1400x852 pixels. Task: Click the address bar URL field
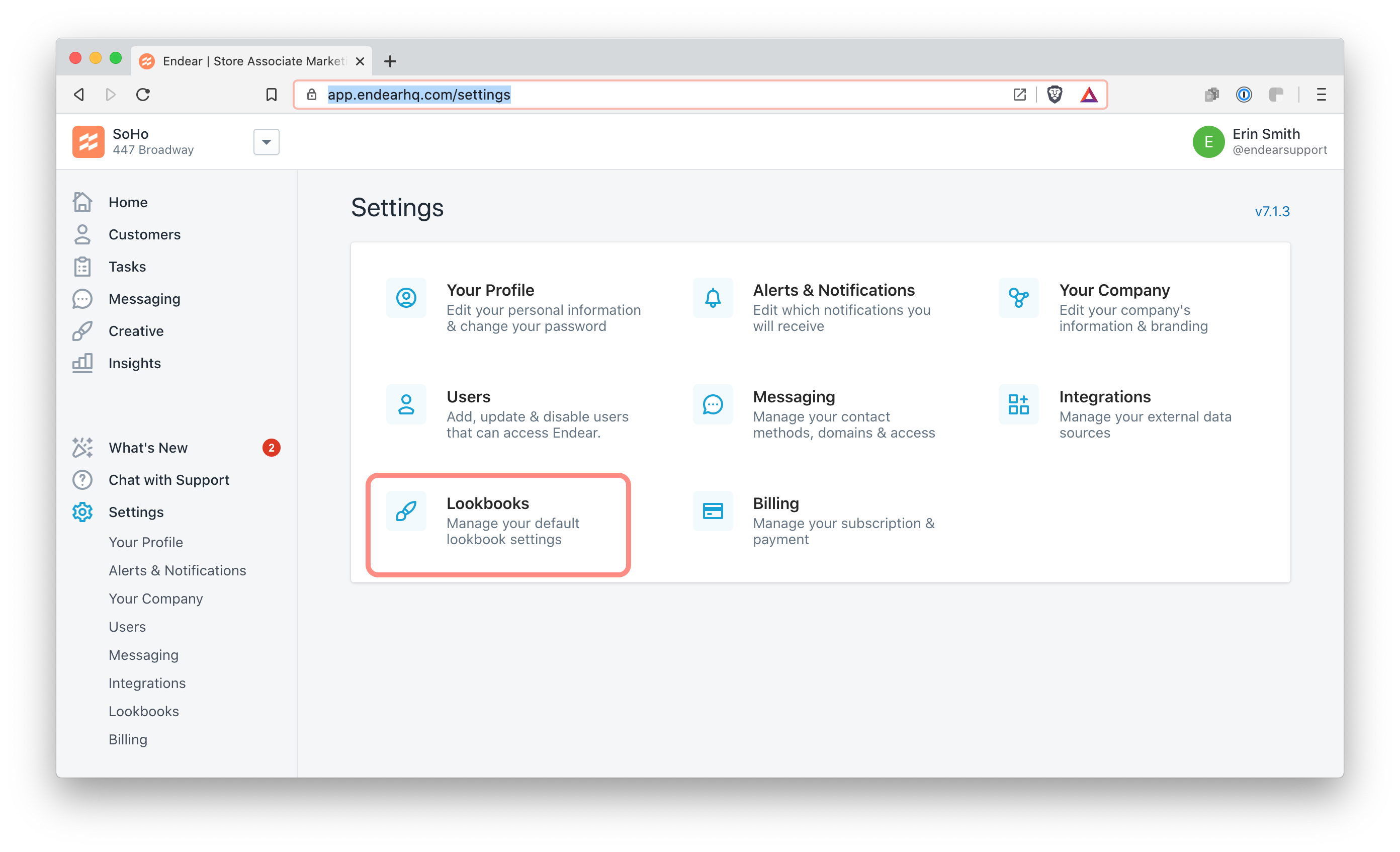pos(700,95)
